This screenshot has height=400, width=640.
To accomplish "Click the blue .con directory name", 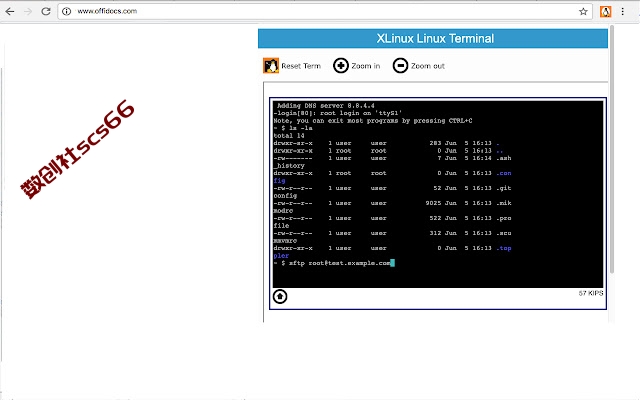I will click(x=504, y=173).
